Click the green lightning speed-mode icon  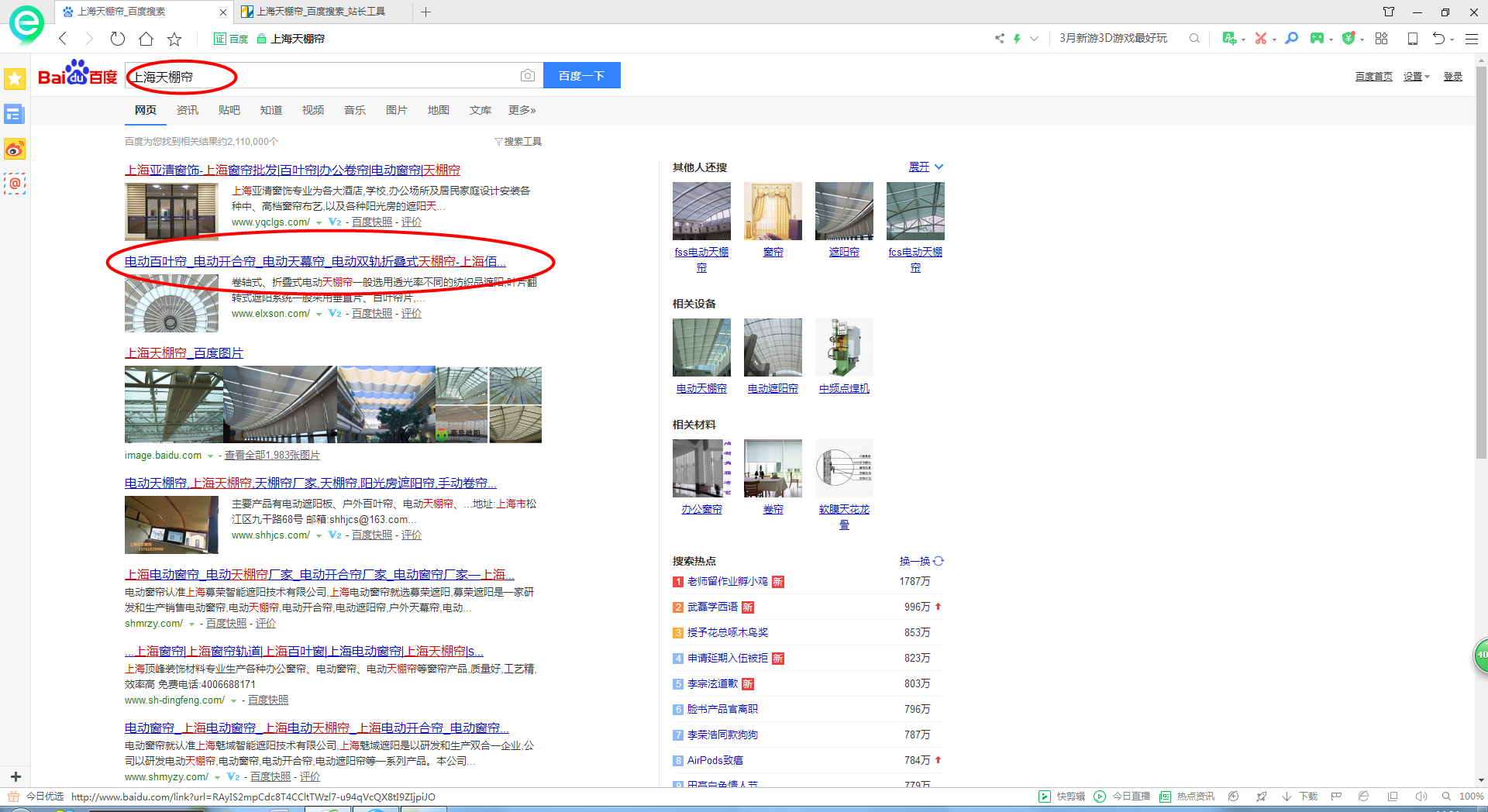tap(1017, 38)
